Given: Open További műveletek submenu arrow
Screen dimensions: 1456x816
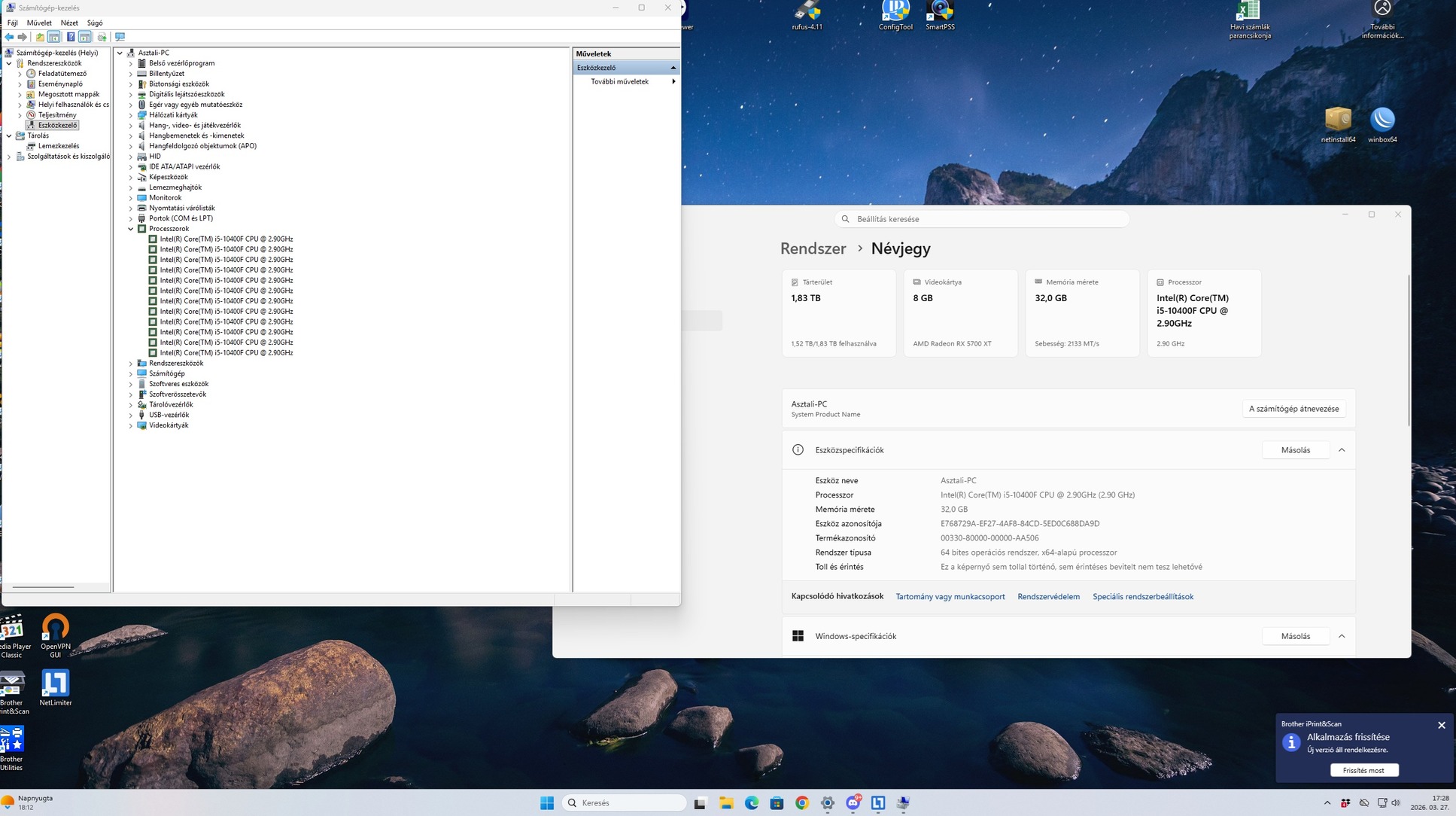Looking at the screenshot, I should 673,81.
